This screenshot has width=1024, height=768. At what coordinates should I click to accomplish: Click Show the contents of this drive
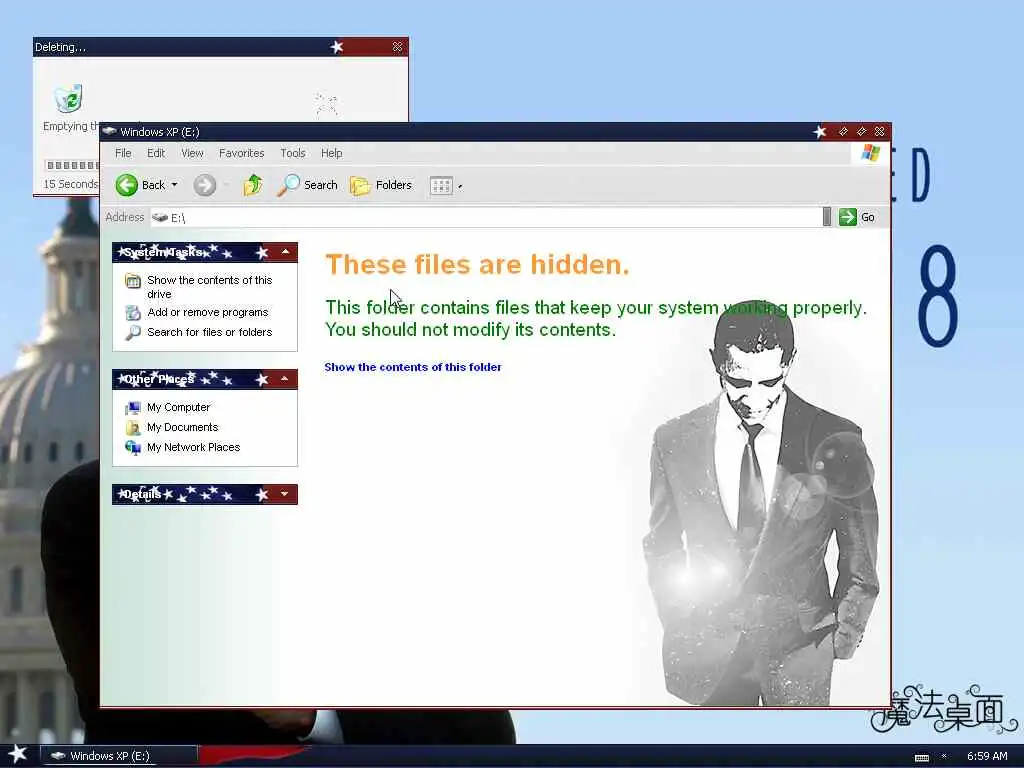(x=210, y=287)
